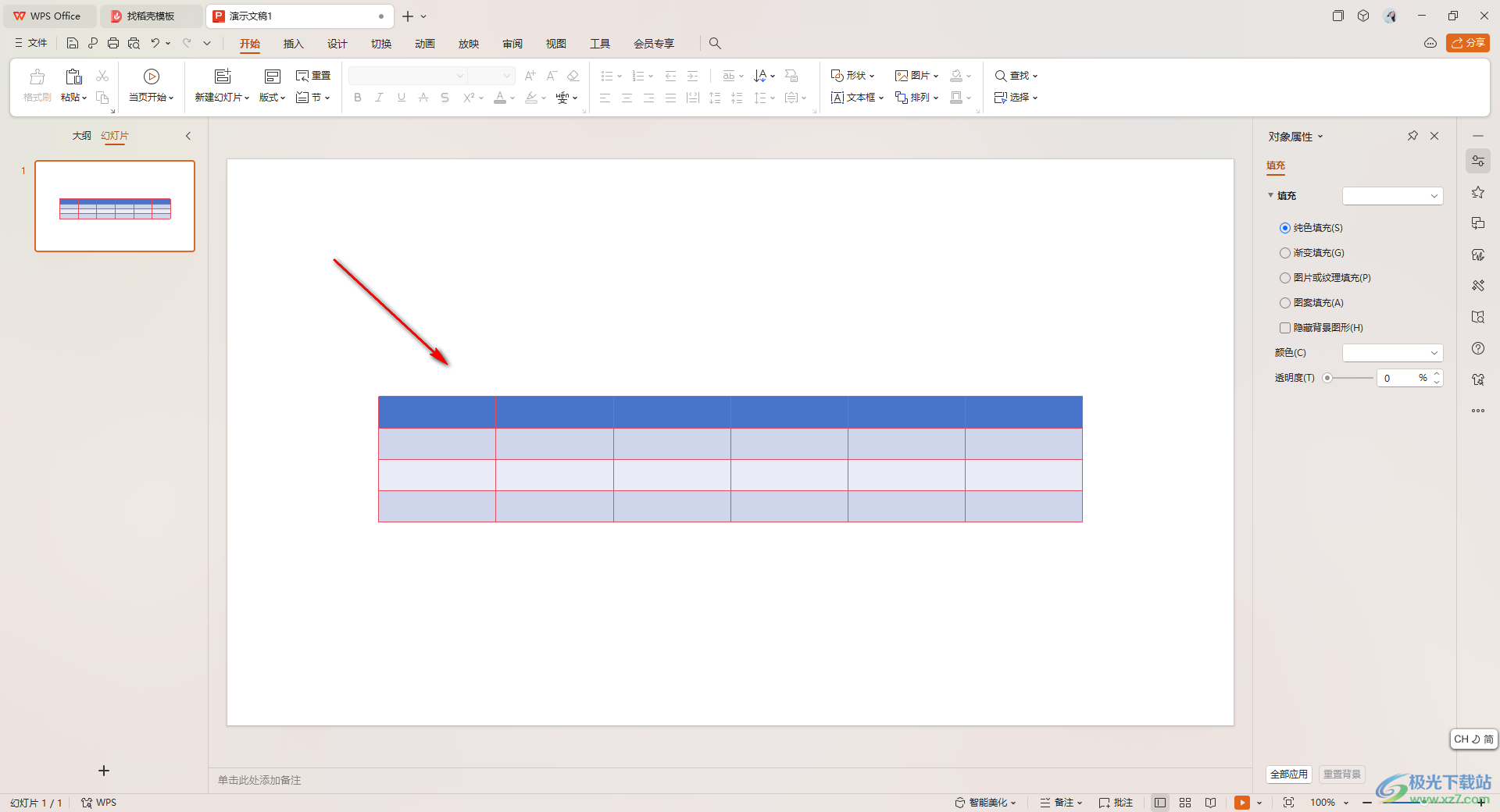Open the Design ribbon tab
Viewport: 1500px width, 812px height.
(337, 44)
